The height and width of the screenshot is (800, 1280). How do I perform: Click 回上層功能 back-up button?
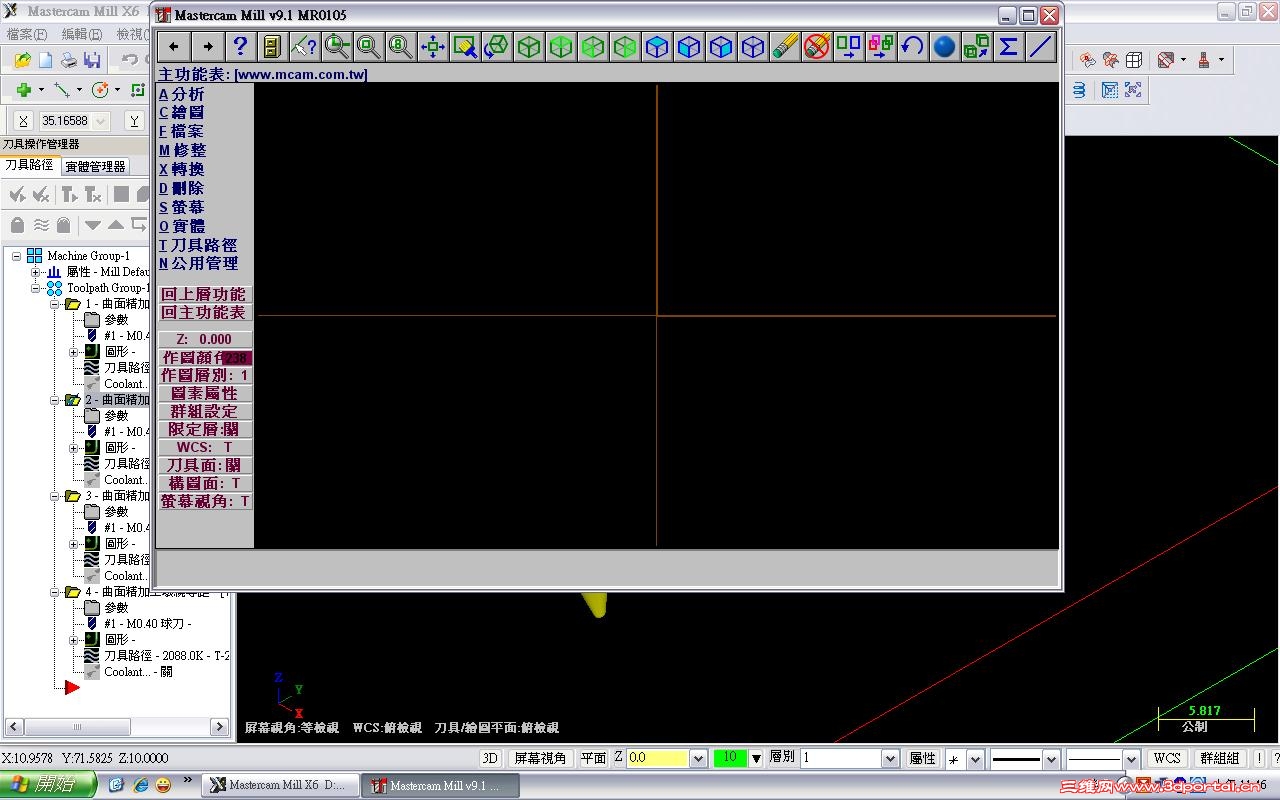204,294
